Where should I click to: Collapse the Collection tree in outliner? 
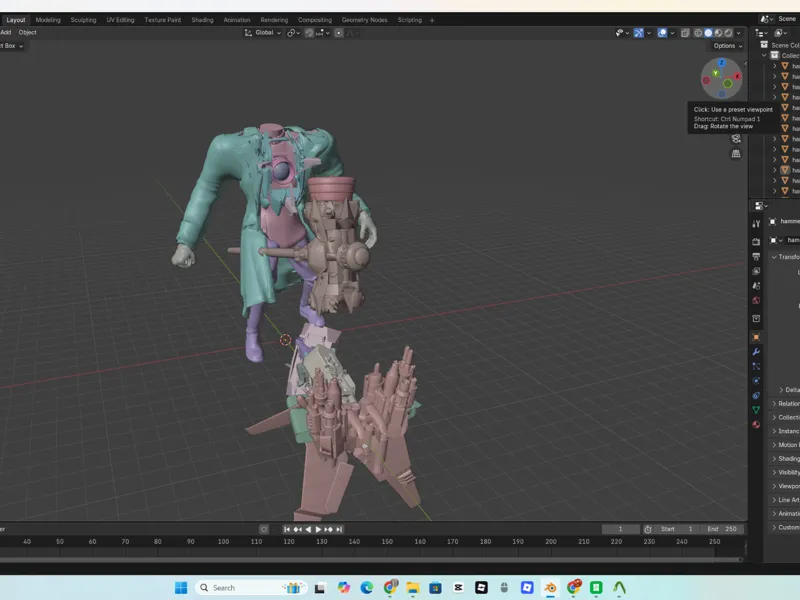coord(764,55)
